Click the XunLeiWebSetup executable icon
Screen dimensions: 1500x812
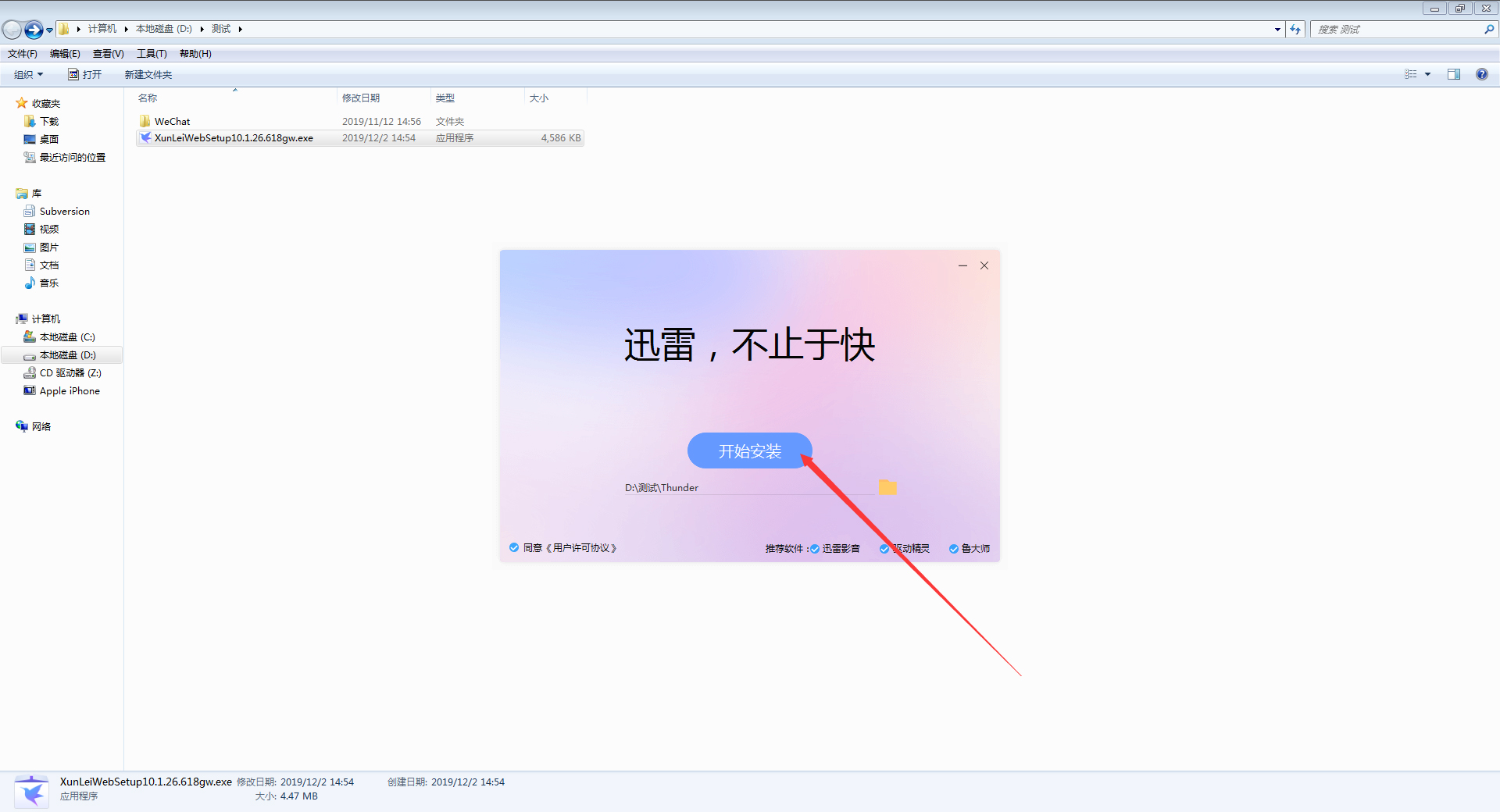(145, 137)
